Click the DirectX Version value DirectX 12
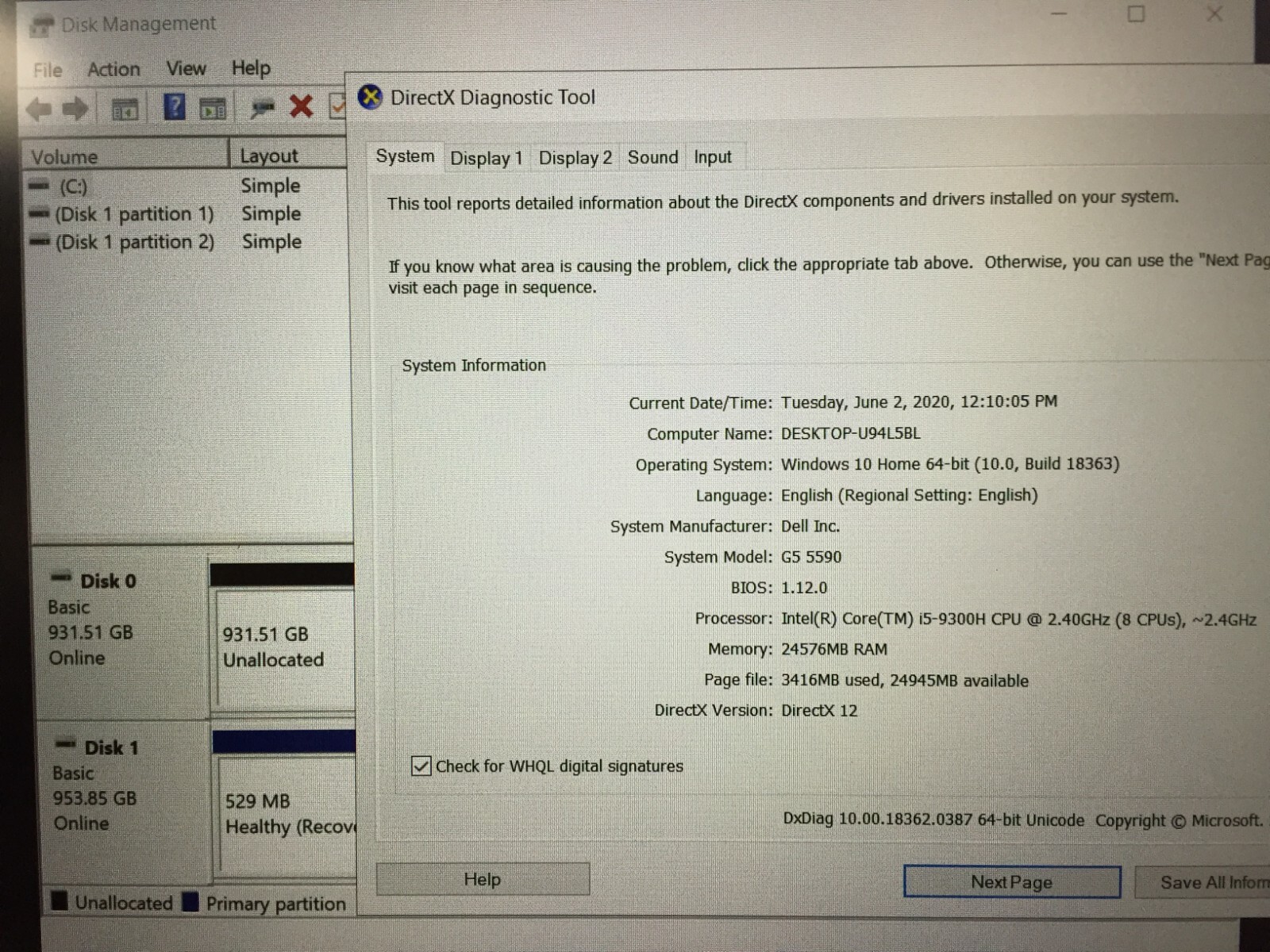1270x952 pixels. tap(819, 710)
